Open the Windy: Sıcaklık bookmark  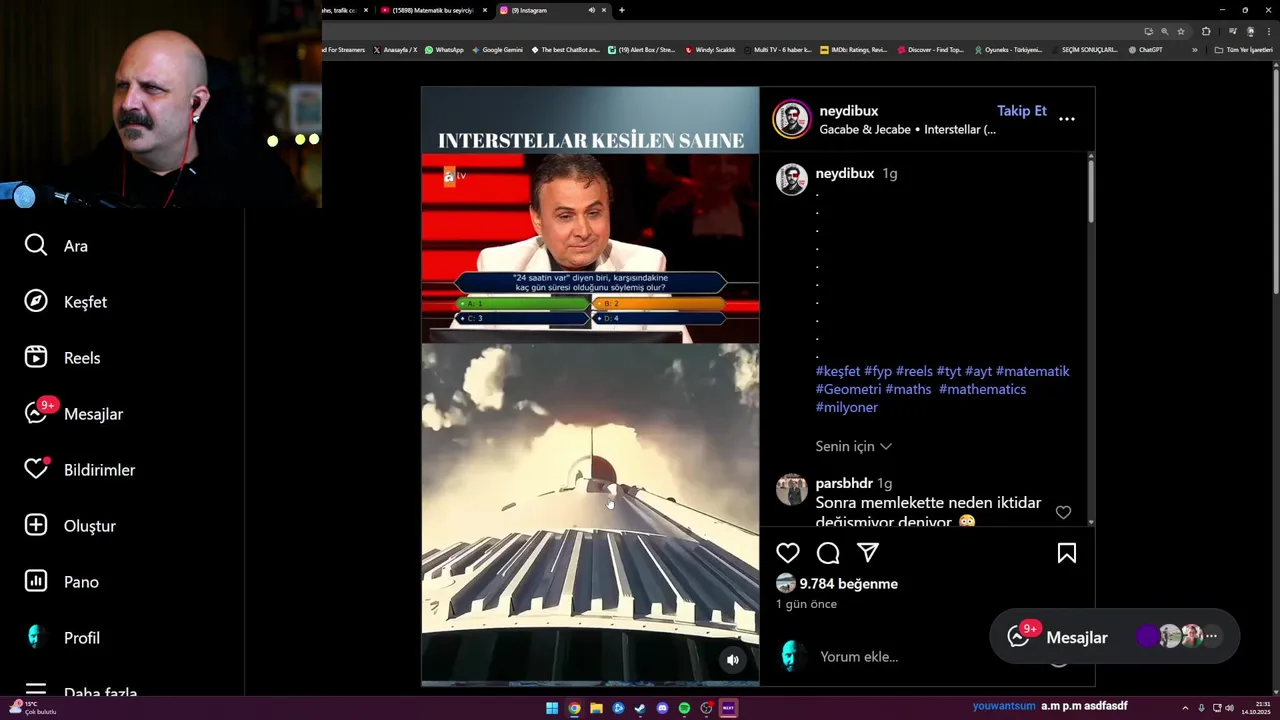[710, 49]
